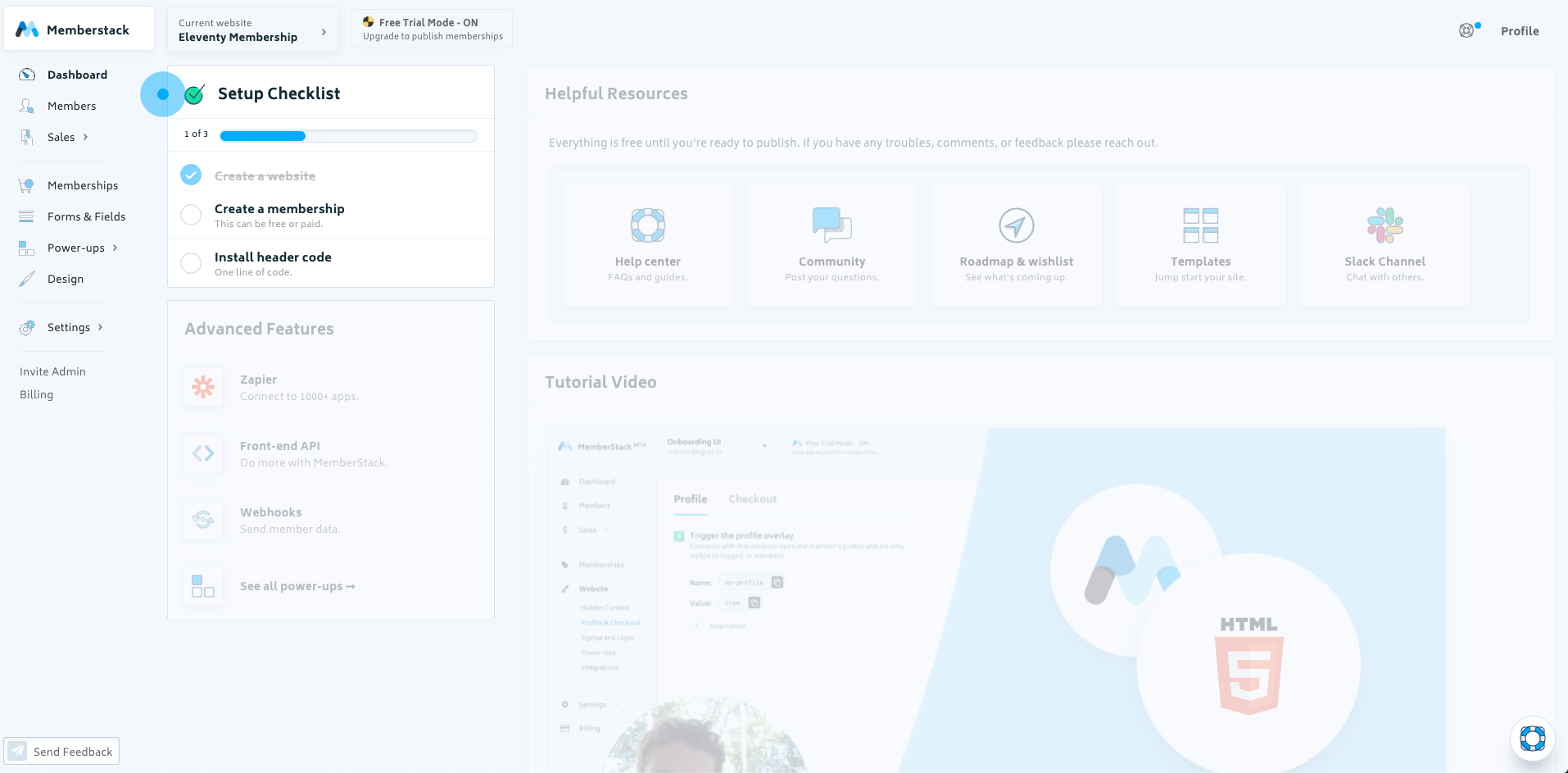Open the Memberships section

pos(83,185)
